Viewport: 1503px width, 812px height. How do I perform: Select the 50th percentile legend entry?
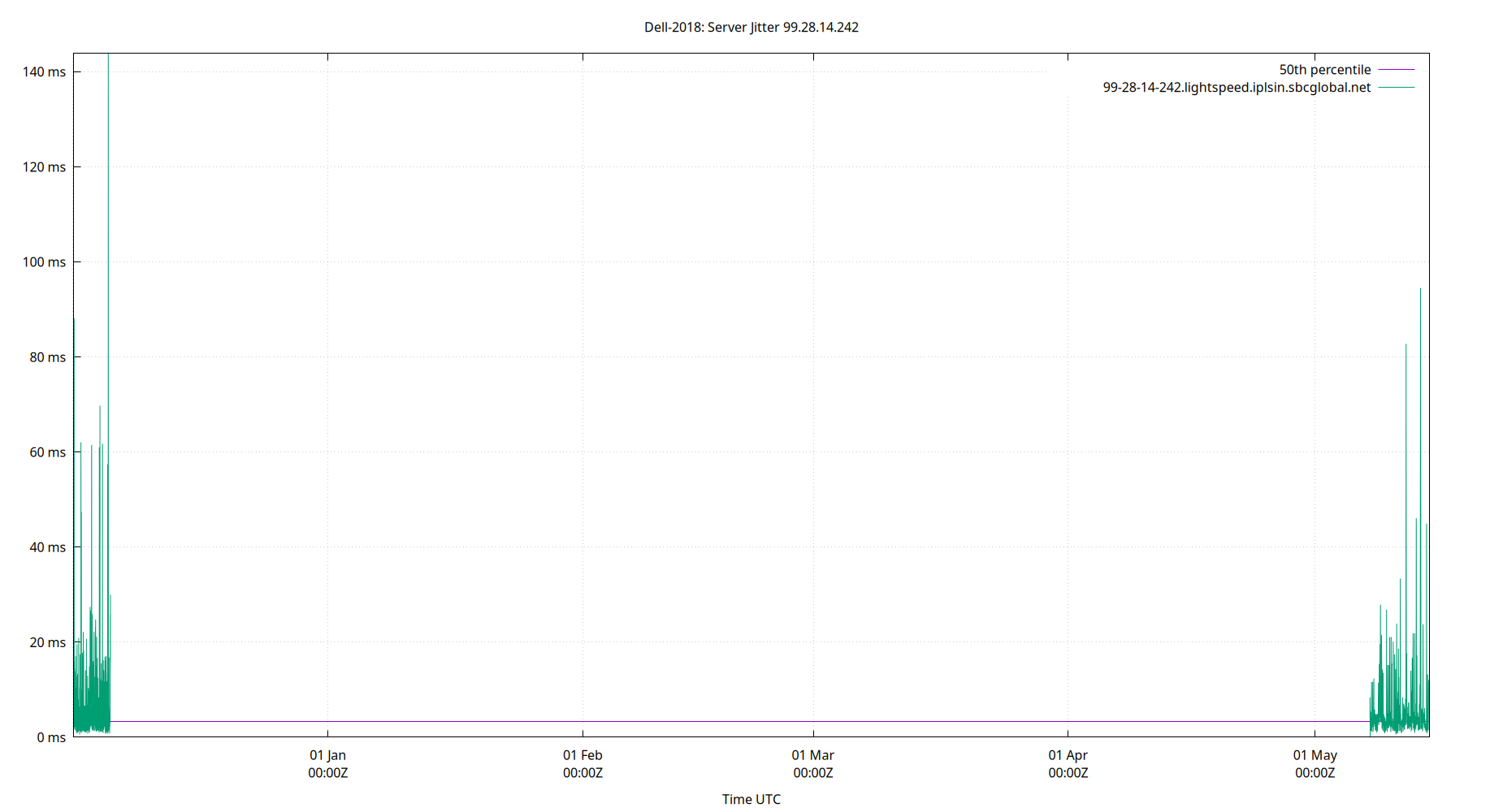1325,69
